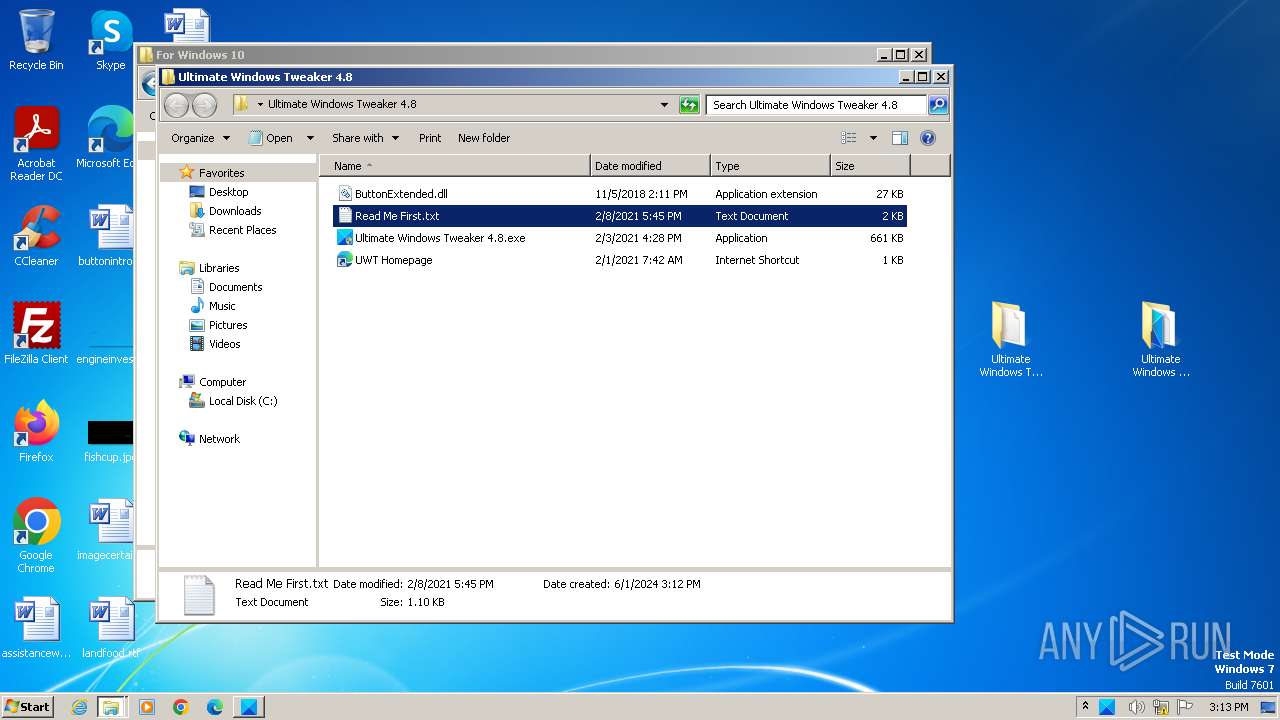Go to Desktop in navigation pane
This screenshot has height=720, width=1280.
228,192
